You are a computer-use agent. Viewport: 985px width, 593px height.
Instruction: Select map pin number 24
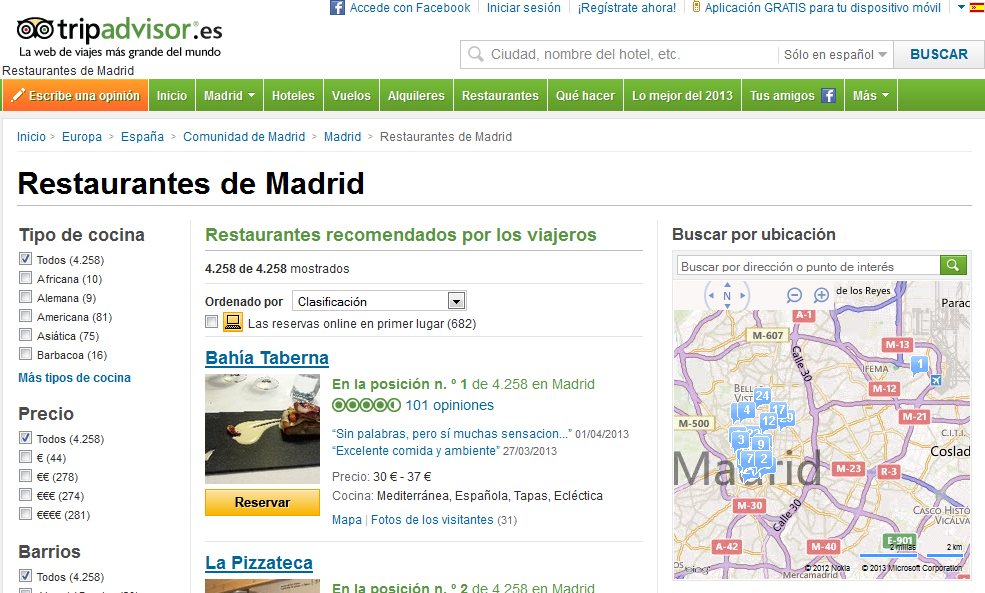point(762,396)
